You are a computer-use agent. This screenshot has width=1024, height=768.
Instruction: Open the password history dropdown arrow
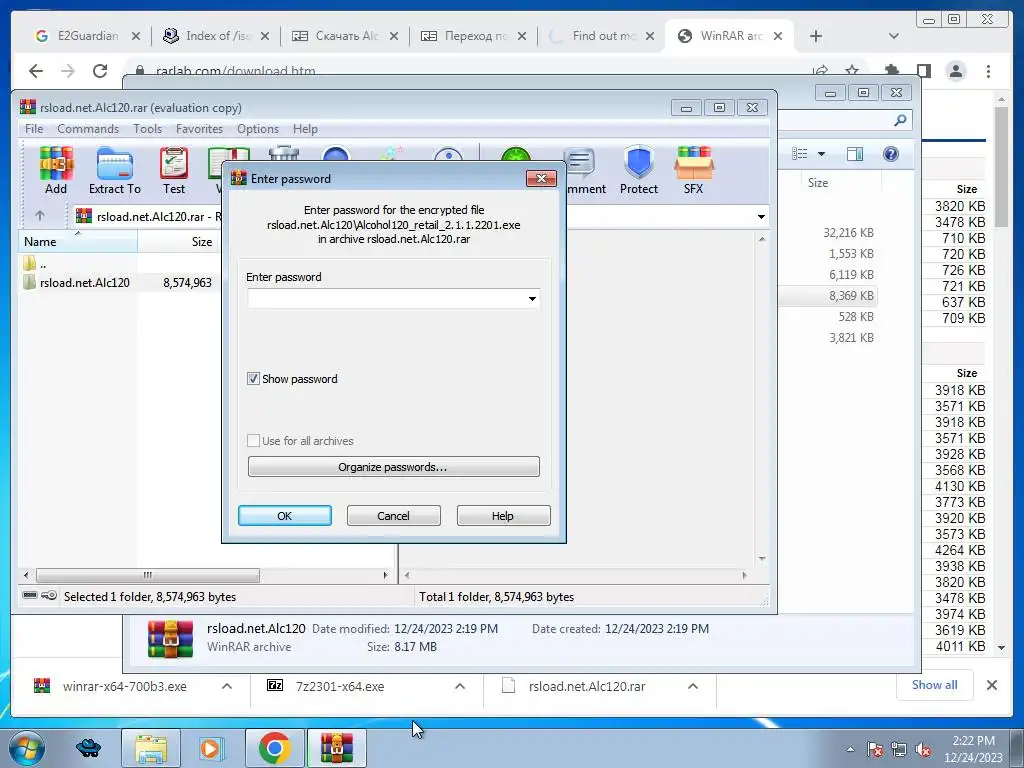pyautogui.click(x=532, y=298)
